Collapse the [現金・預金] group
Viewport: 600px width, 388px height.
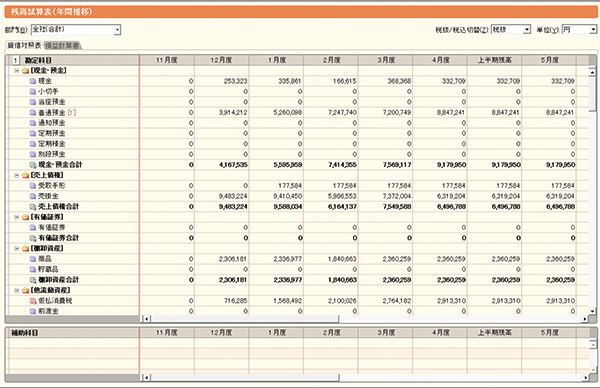click(x=16, y=70)
